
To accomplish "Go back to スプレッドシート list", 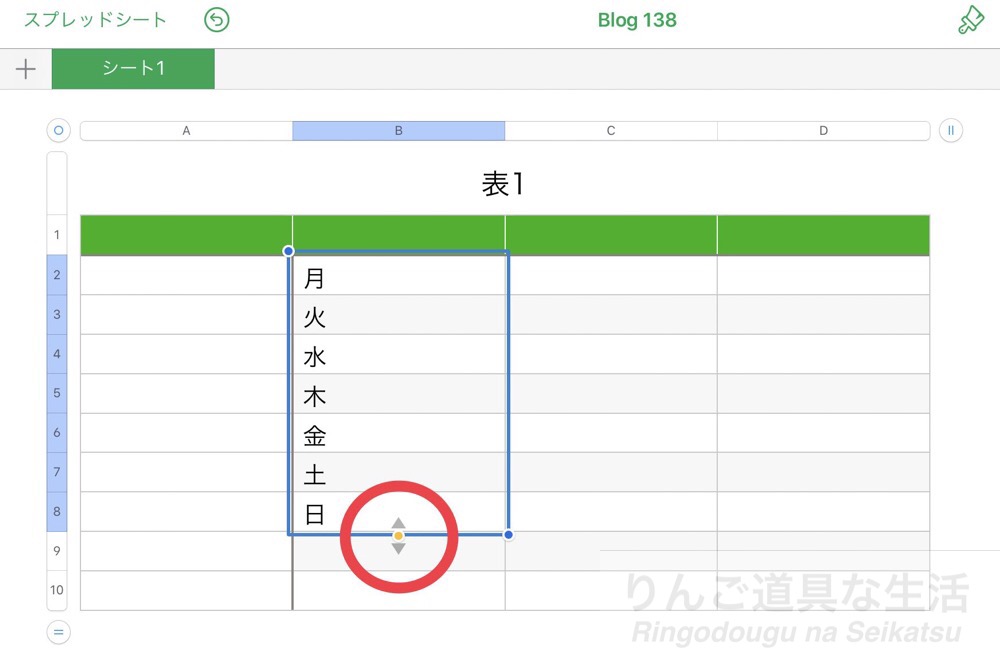I will coord(95,20).
